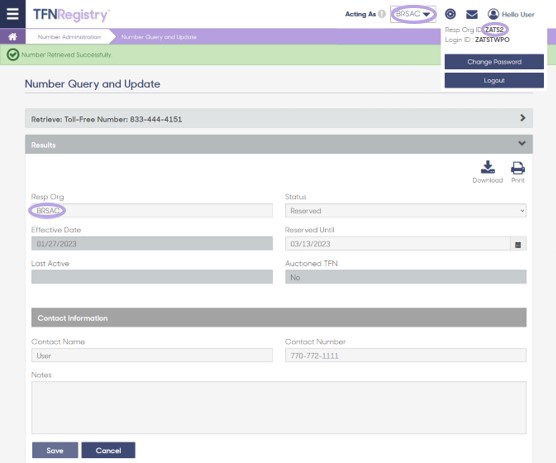Open the Status Reserved dropdown
The image size is (556, 463).
(406, 211)
